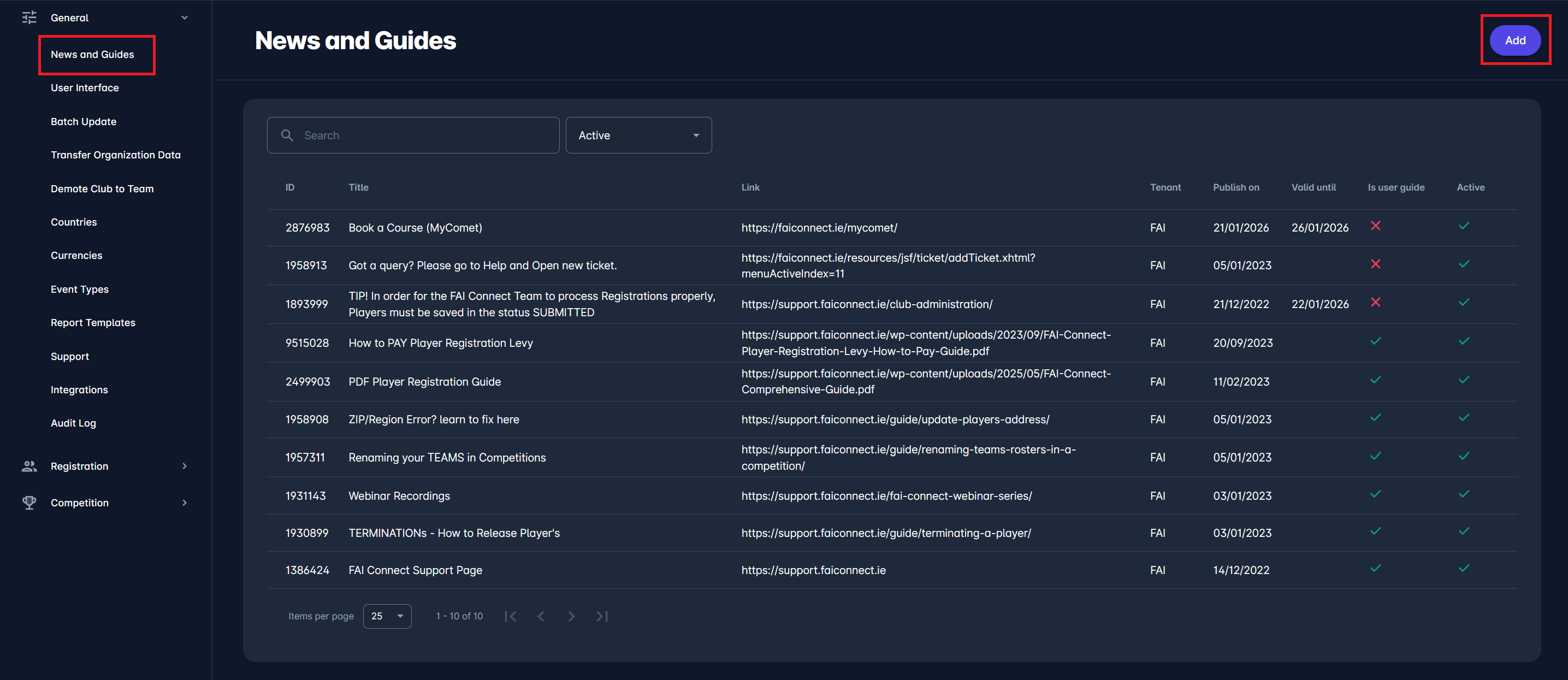Collapse the General menu chevron
Viewport: 1568px width, 680px height.
pyautogui.click(x=185, y=17)
